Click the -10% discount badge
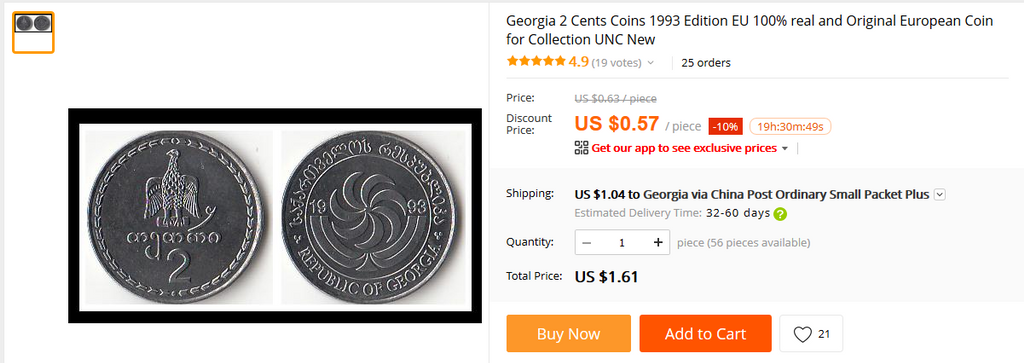Image resolution: width=1024 pixels, height=363 pixels. pos(726,126)
